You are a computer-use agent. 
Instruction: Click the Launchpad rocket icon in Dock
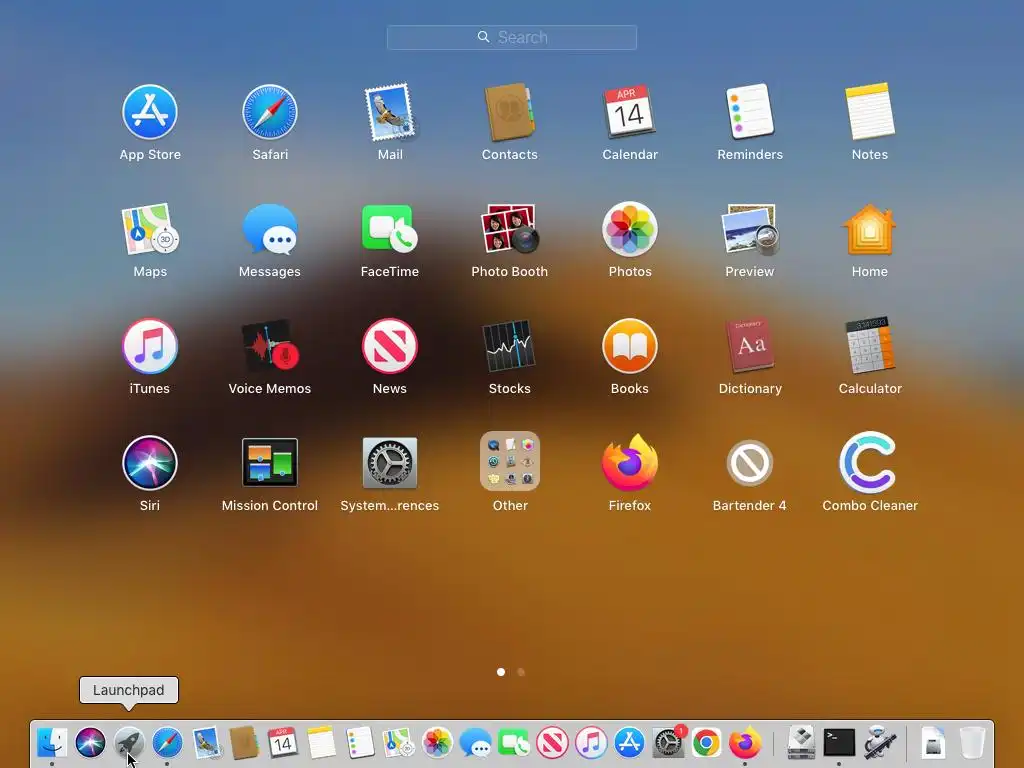coord(129,743)
